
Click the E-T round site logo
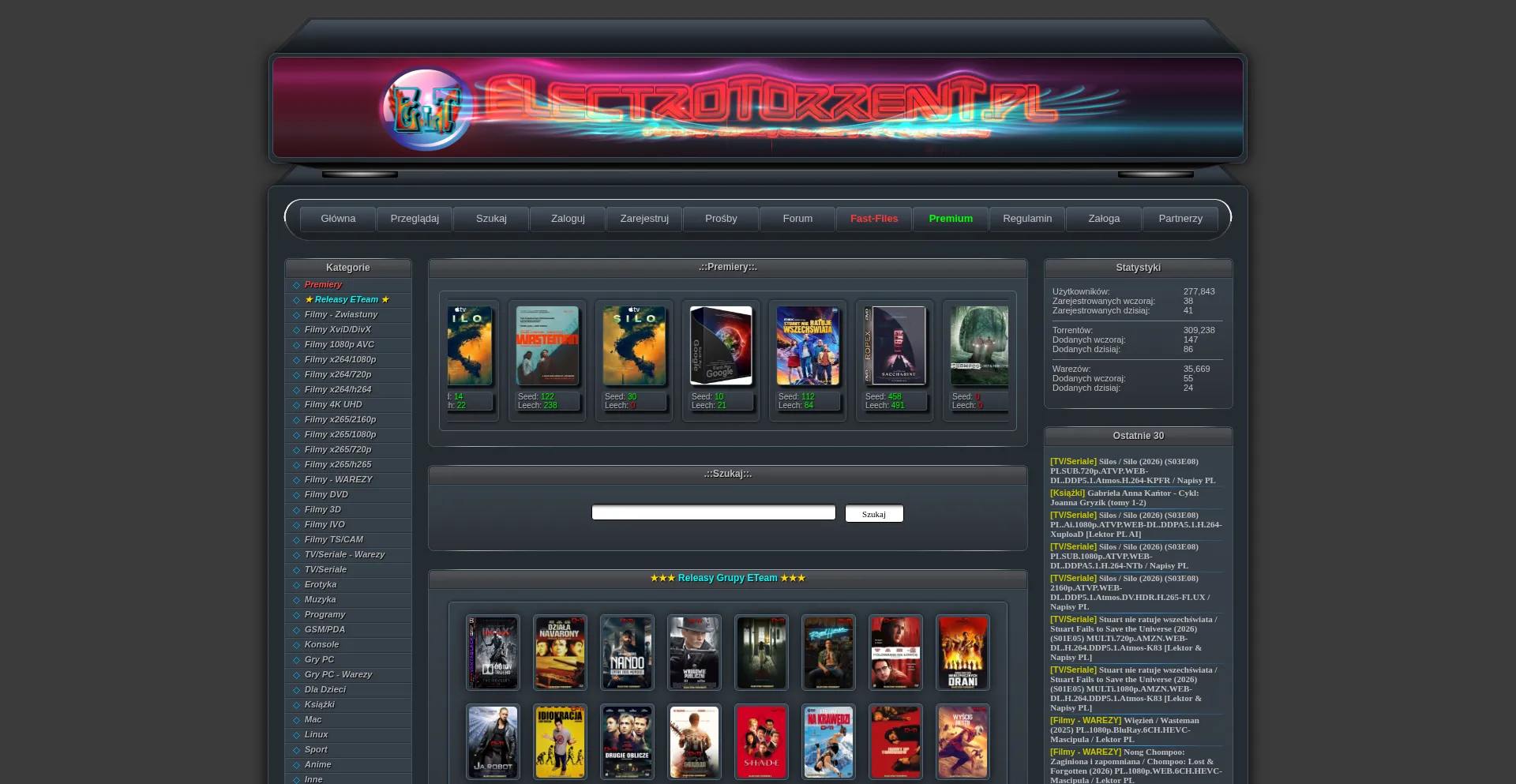[x=427, y=109]
